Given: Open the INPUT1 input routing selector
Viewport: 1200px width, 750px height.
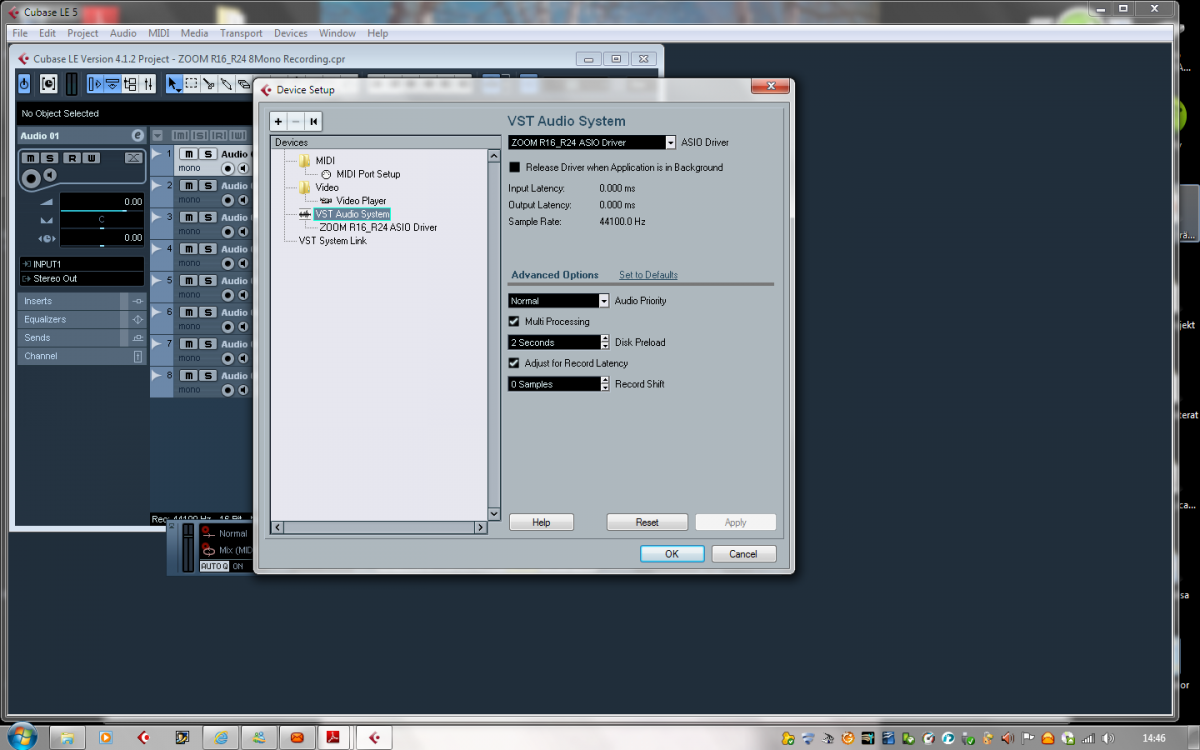Looking at the screenshot, I should pyautogui.click(x=81, y=264).
